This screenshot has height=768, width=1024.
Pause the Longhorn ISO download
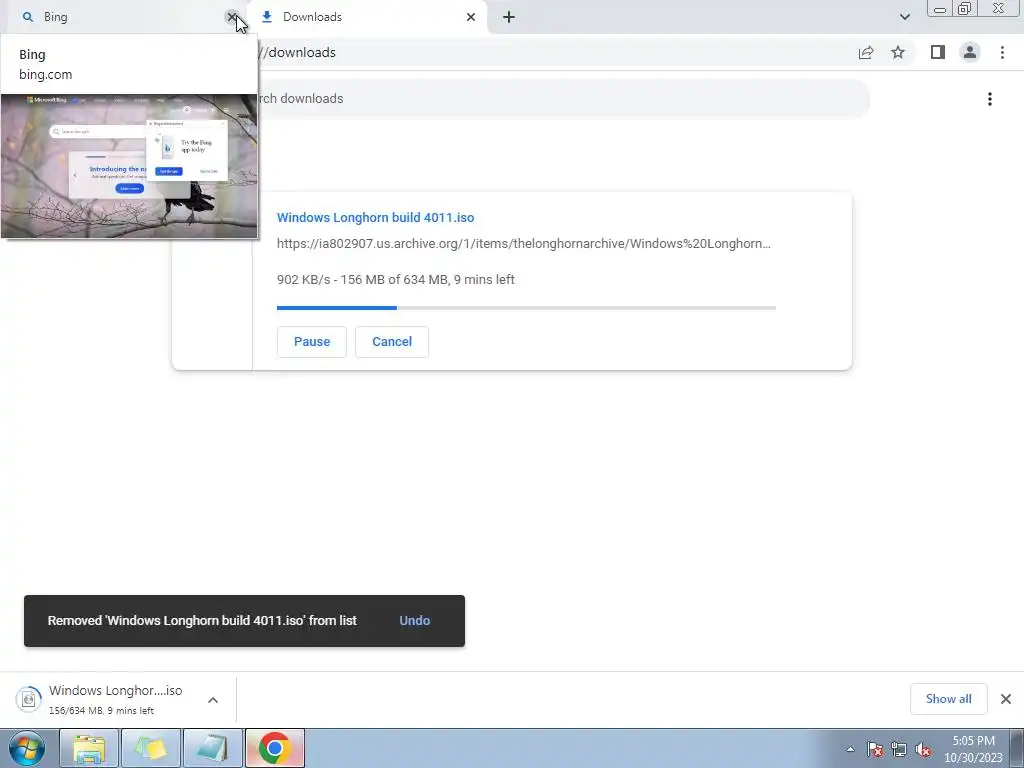coord(312,342)
